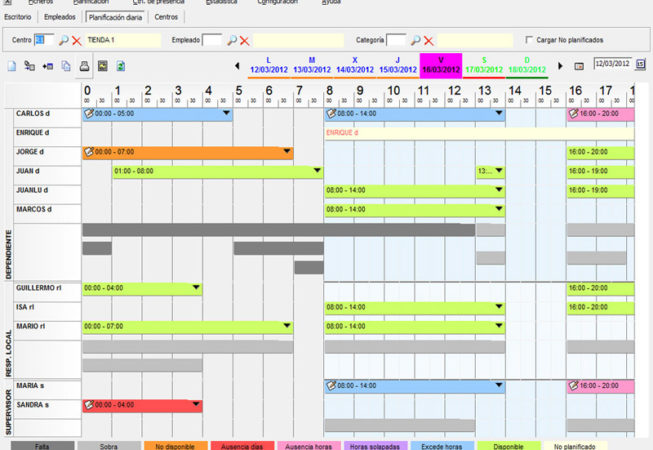This screenshot has height=450, width=653.
Task: Search for a Centro with magnifier
Action: [63, 40]
